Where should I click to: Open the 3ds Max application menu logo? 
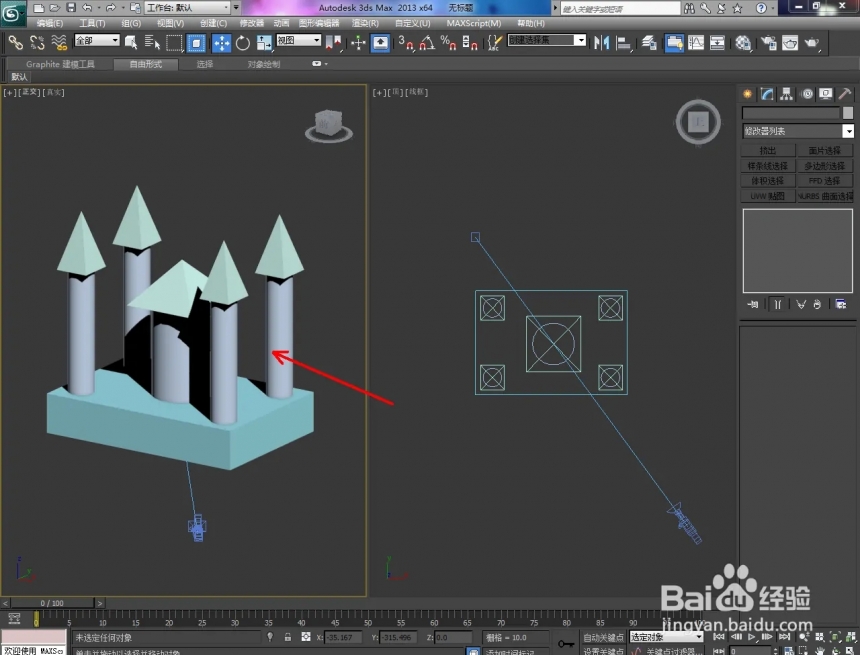[12, 12]
